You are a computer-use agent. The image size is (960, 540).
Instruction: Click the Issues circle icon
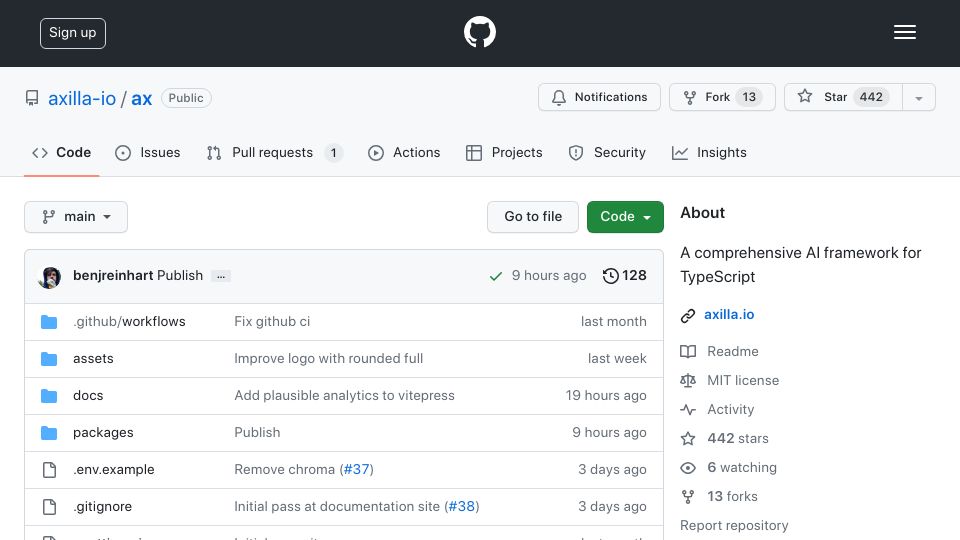[122, 152]
